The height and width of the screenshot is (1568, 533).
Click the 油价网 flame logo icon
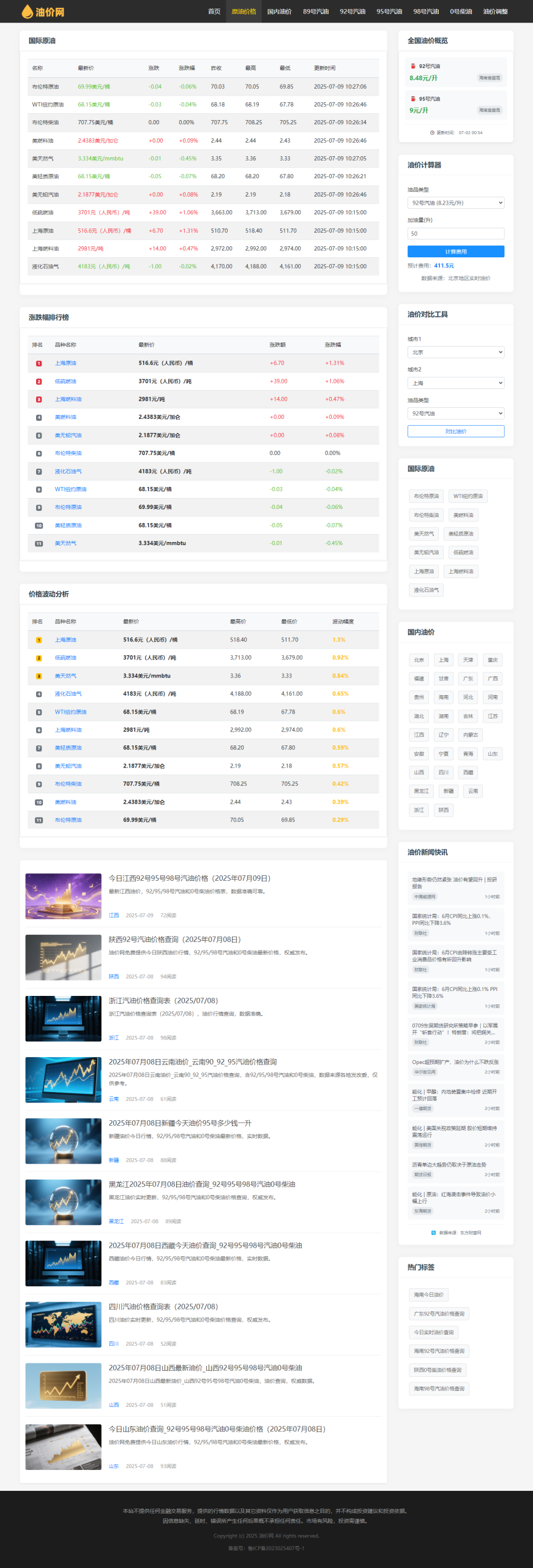pyautogui.click(x=27, y=12)
